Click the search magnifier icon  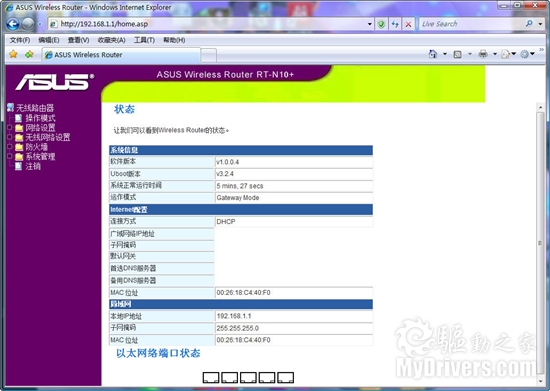click(529, 23)
